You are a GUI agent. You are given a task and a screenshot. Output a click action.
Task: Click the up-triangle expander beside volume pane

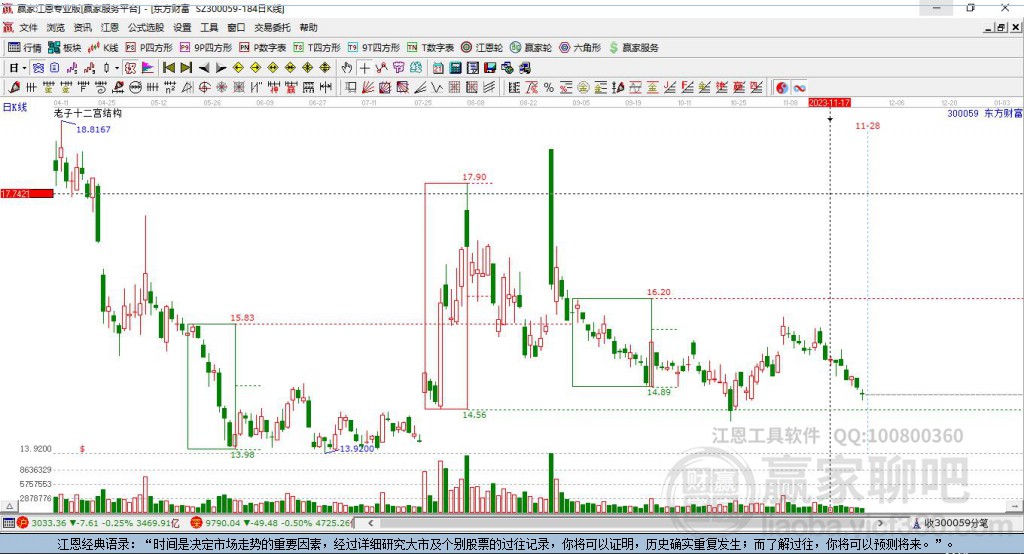pyautogui.click(x=9, y=506)
